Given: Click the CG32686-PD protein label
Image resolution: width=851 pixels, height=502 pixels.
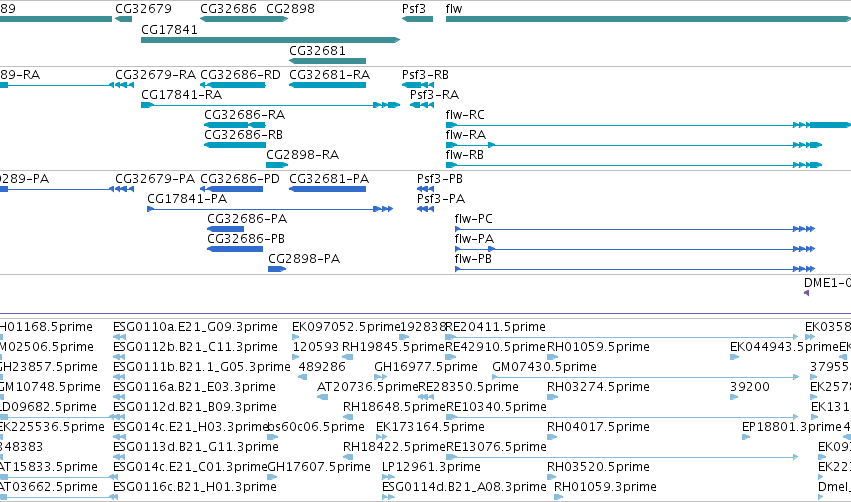Looking at the screenshot, I should pyautogui.click(x=240, y=179).
